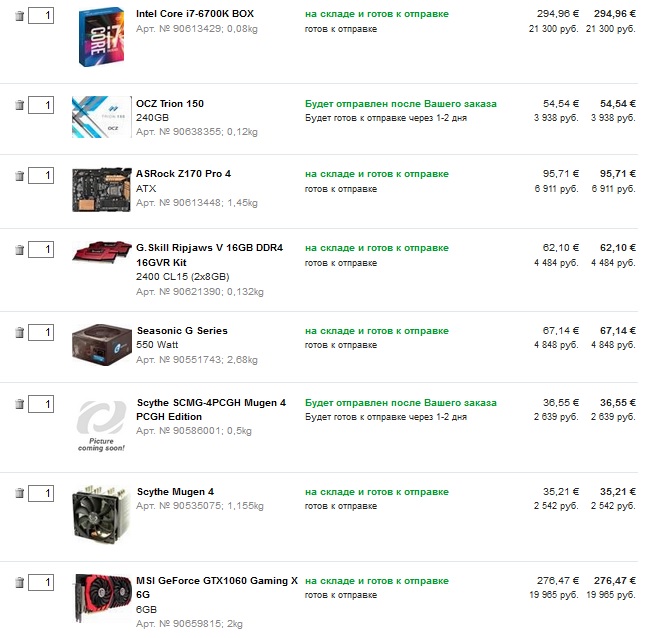Image resolution: width=651 pixels, height=638 pixels.
Task: Click quantity field for Intel Core i7-6700K
Action: 41,17
